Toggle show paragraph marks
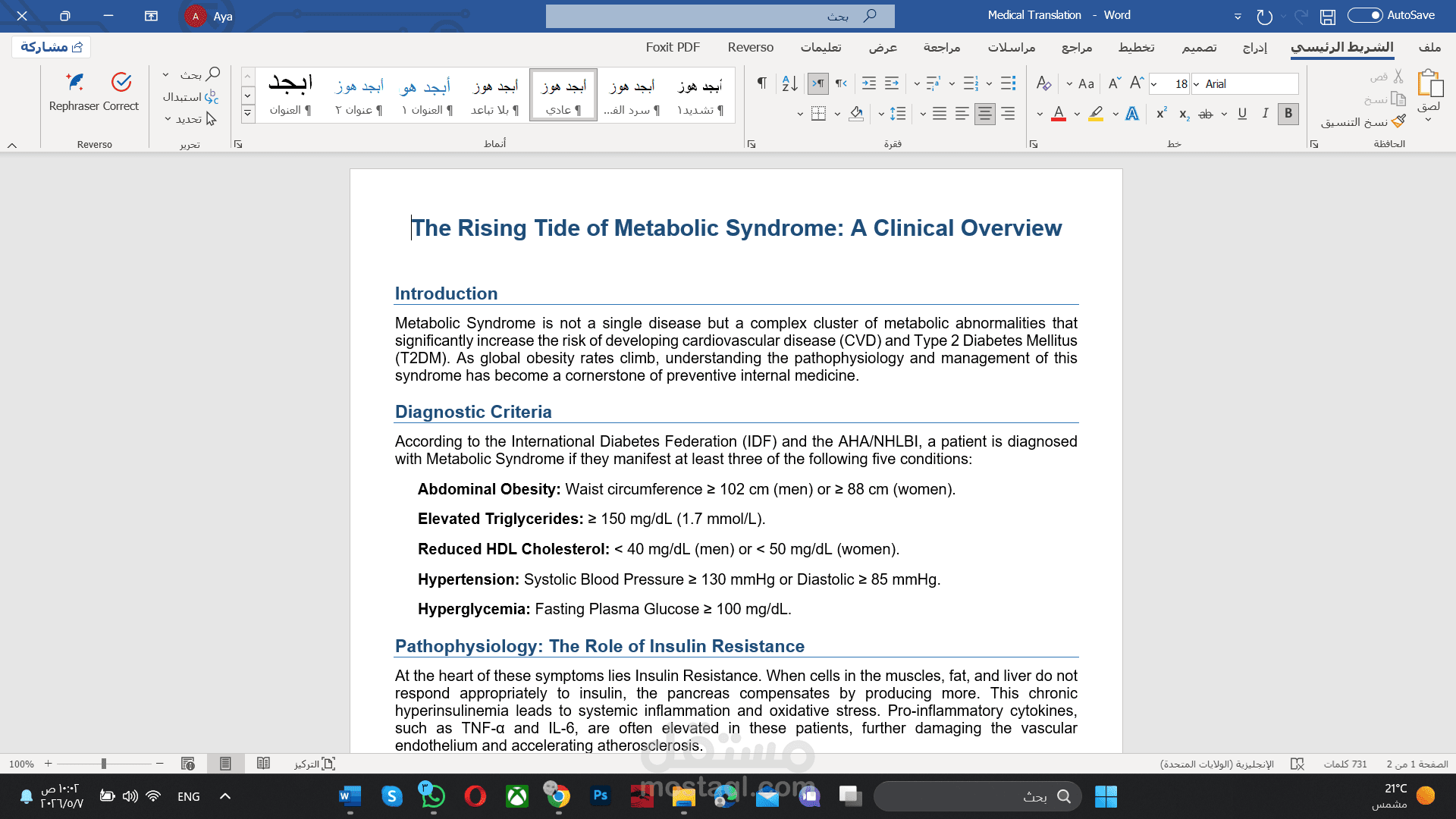The image size is (1456, 819). tap(762, 83)
